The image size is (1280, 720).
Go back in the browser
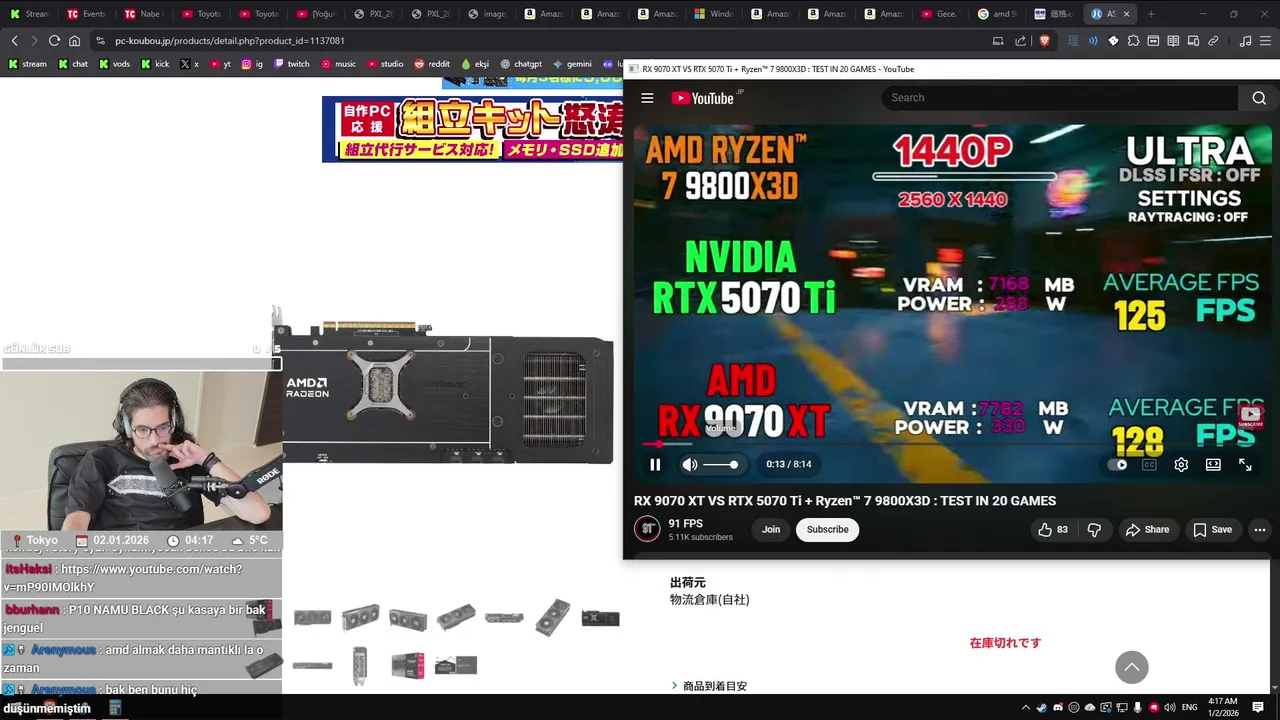14,41
